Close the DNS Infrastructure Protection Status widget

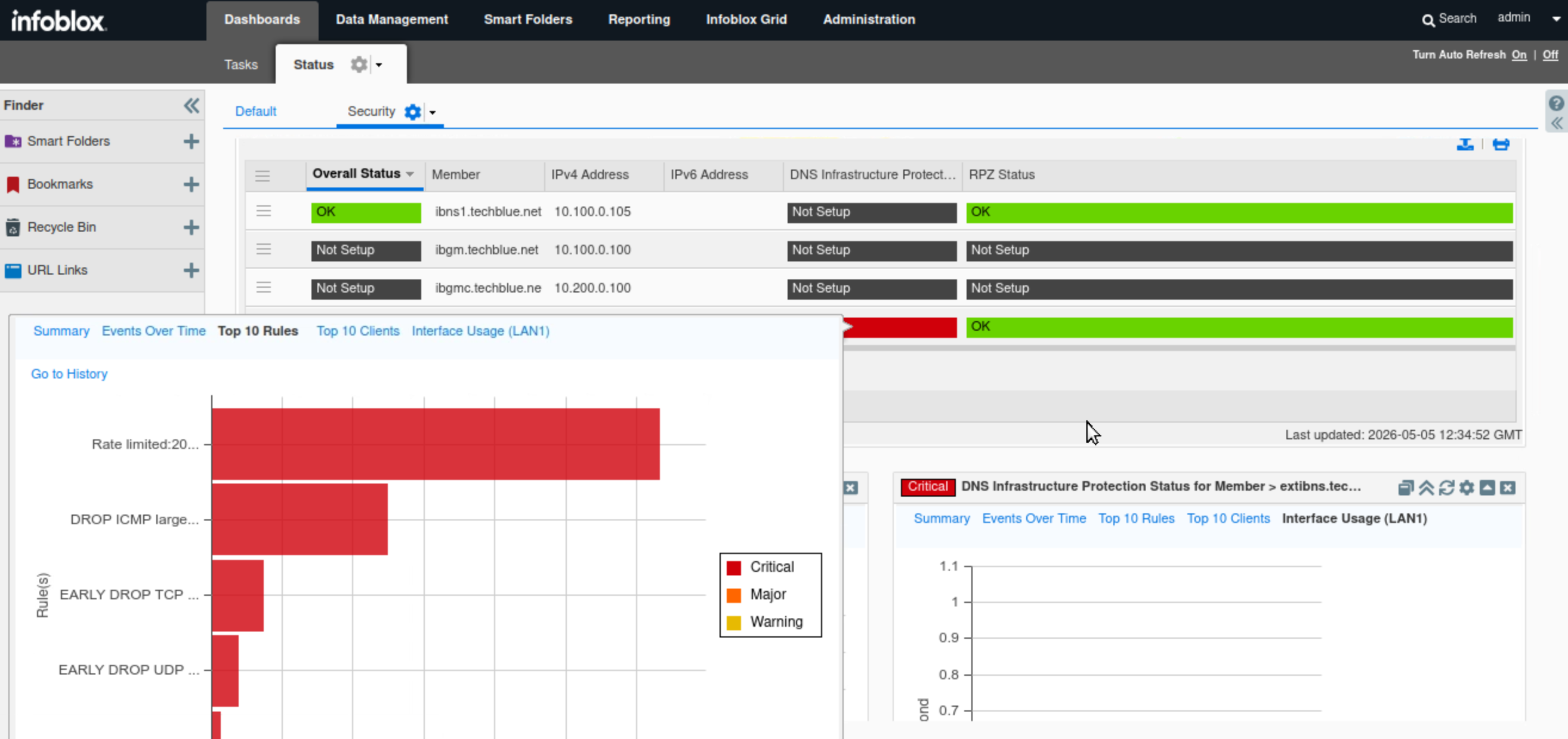click(1507, 488)
